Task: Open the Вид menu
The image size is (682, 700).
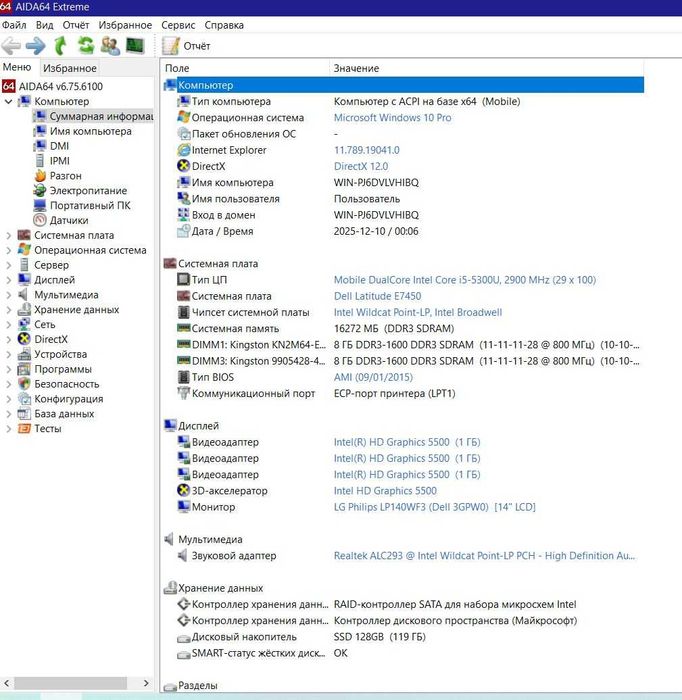Action: pos(44,25)
